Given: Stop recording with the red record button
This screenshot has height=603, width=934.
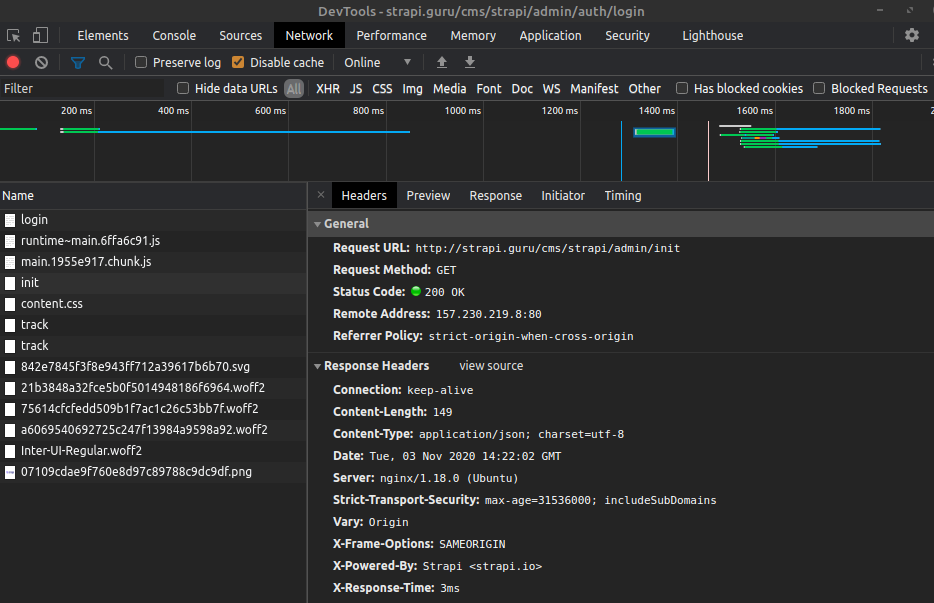Looking at the screenshot, I should (11, 62).
